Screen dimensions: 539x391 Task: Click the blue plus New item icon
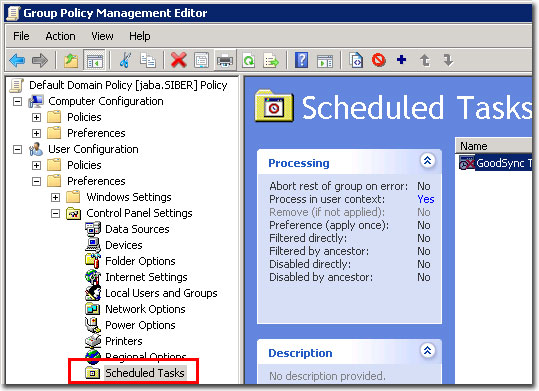(401, 60)
